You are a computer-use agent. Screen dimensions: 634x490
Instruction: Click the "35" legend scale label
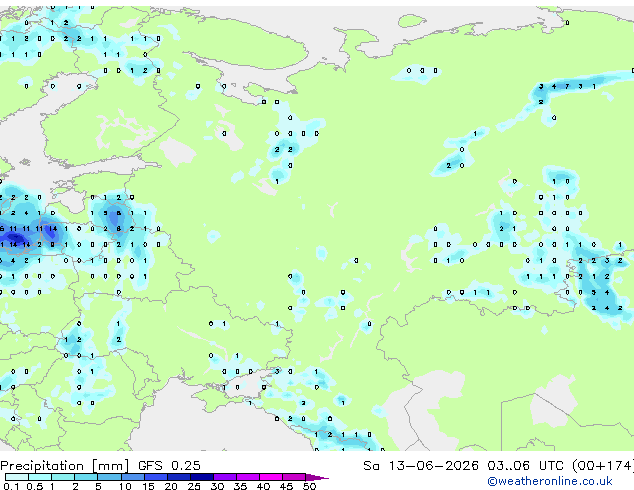tap(241, 486)
